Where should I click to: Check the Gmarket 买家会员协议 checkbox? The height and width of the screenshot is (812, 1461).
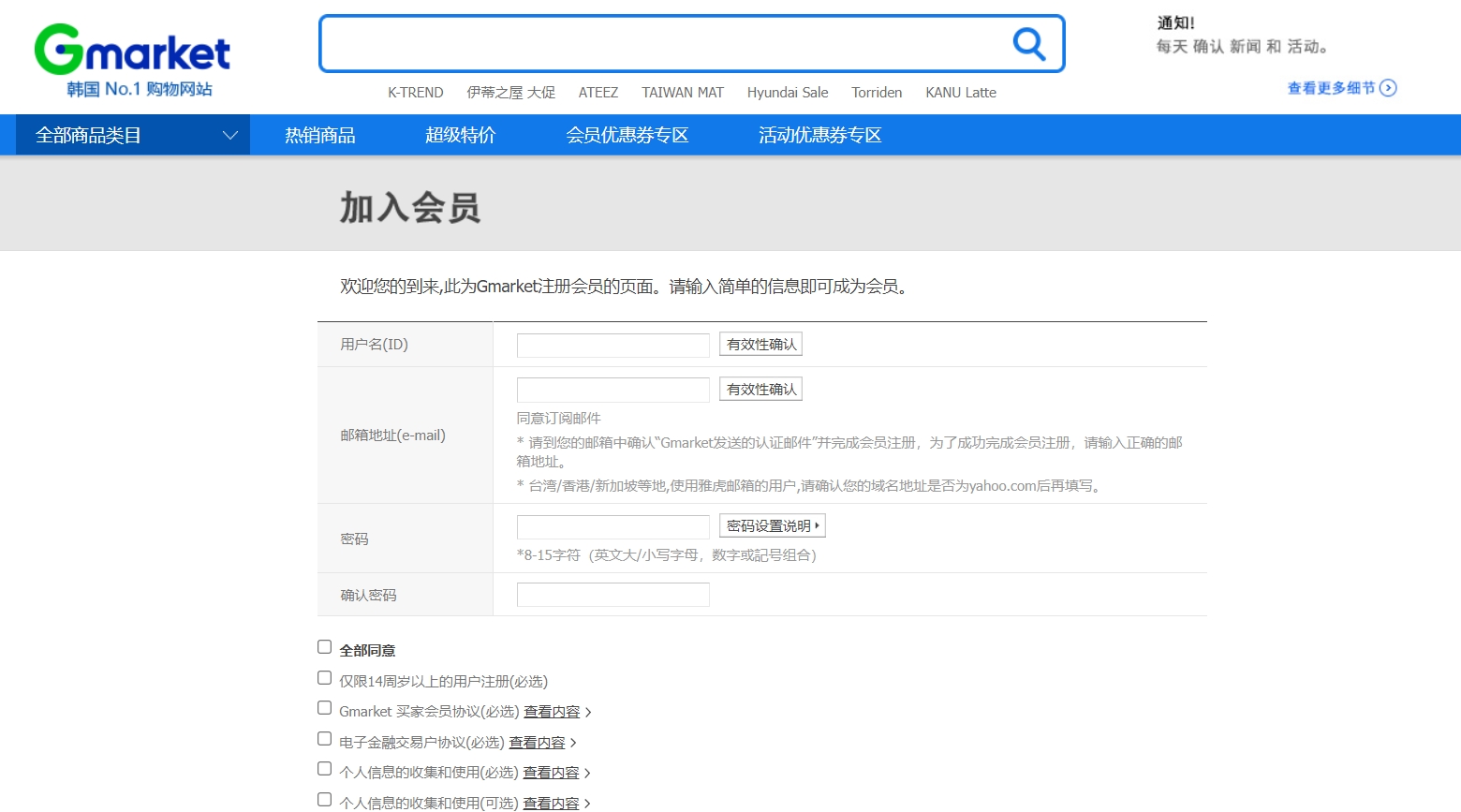pos(324,708)
